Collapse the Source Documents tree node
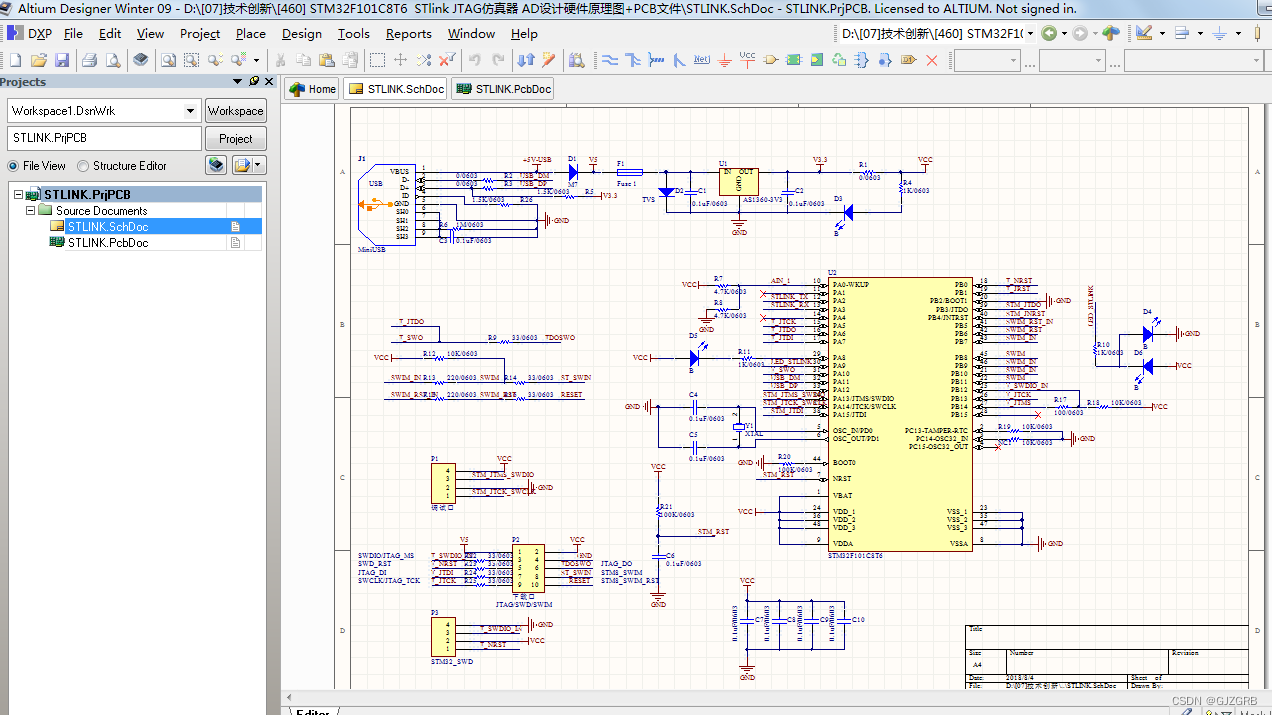Image resolution: width=1272 pixels, height=715 pixels. click(30, 210)
